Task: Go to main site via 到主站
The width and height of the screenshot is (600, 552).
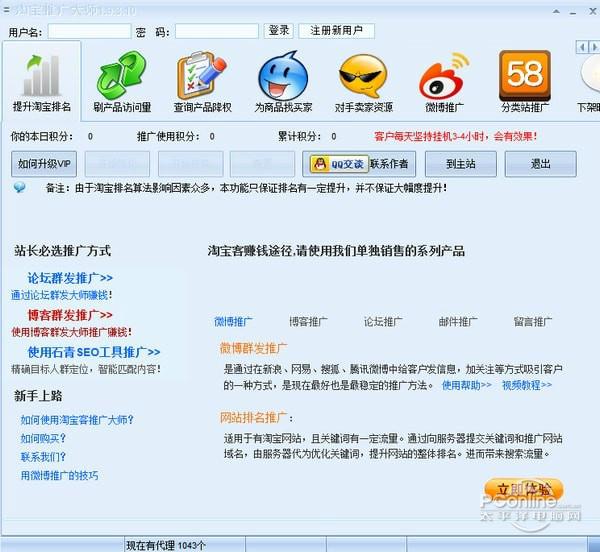Action: tap(461, 164)
